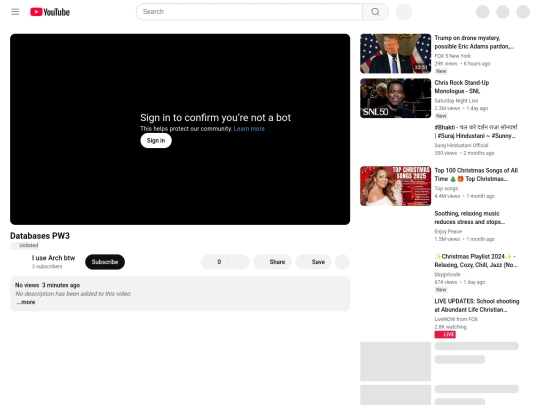The height and width of the screenshot is (405, 540).
Task: Click 'Top songs' channel name
Action: point(446,188)
